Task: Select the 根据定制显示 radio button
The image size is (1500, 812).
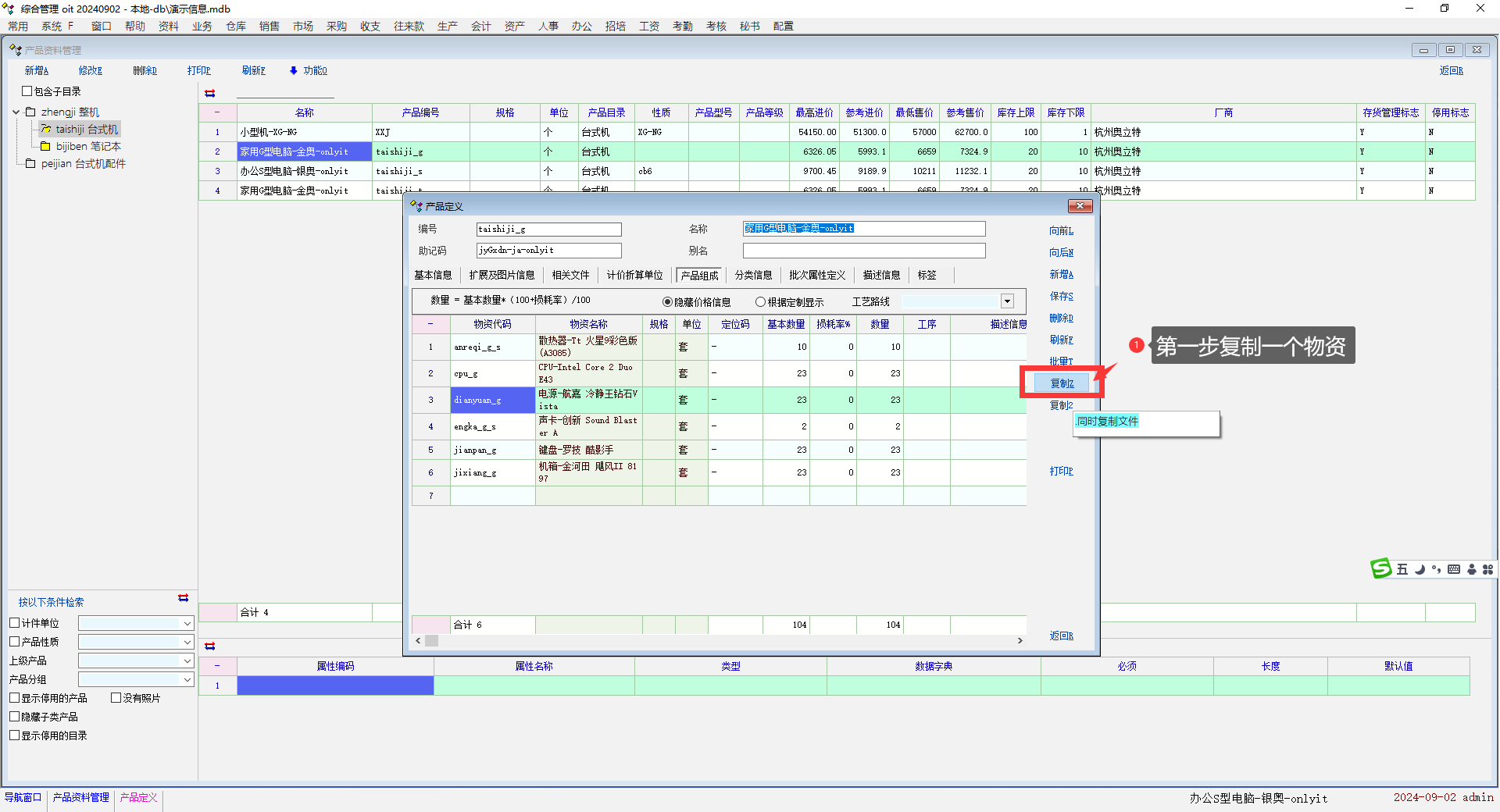Action: 759,302
